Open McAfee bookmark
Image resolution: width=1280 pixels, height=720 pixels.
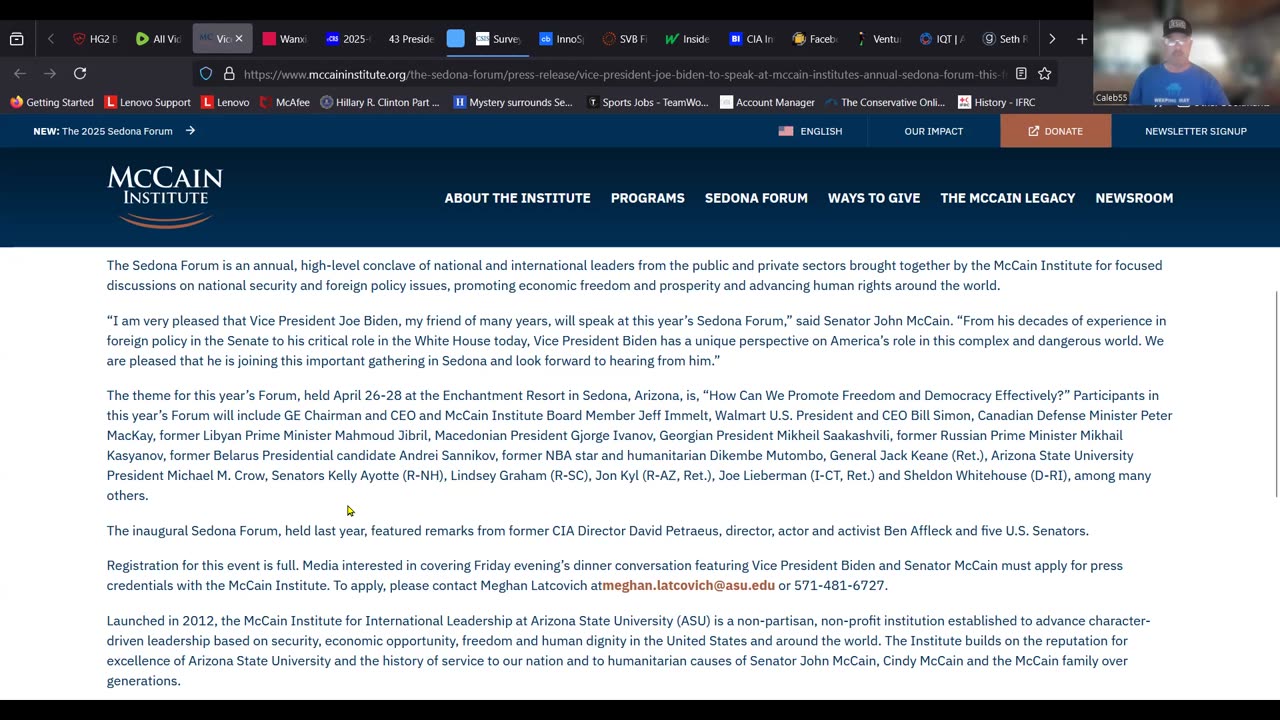tap(285, 102)
